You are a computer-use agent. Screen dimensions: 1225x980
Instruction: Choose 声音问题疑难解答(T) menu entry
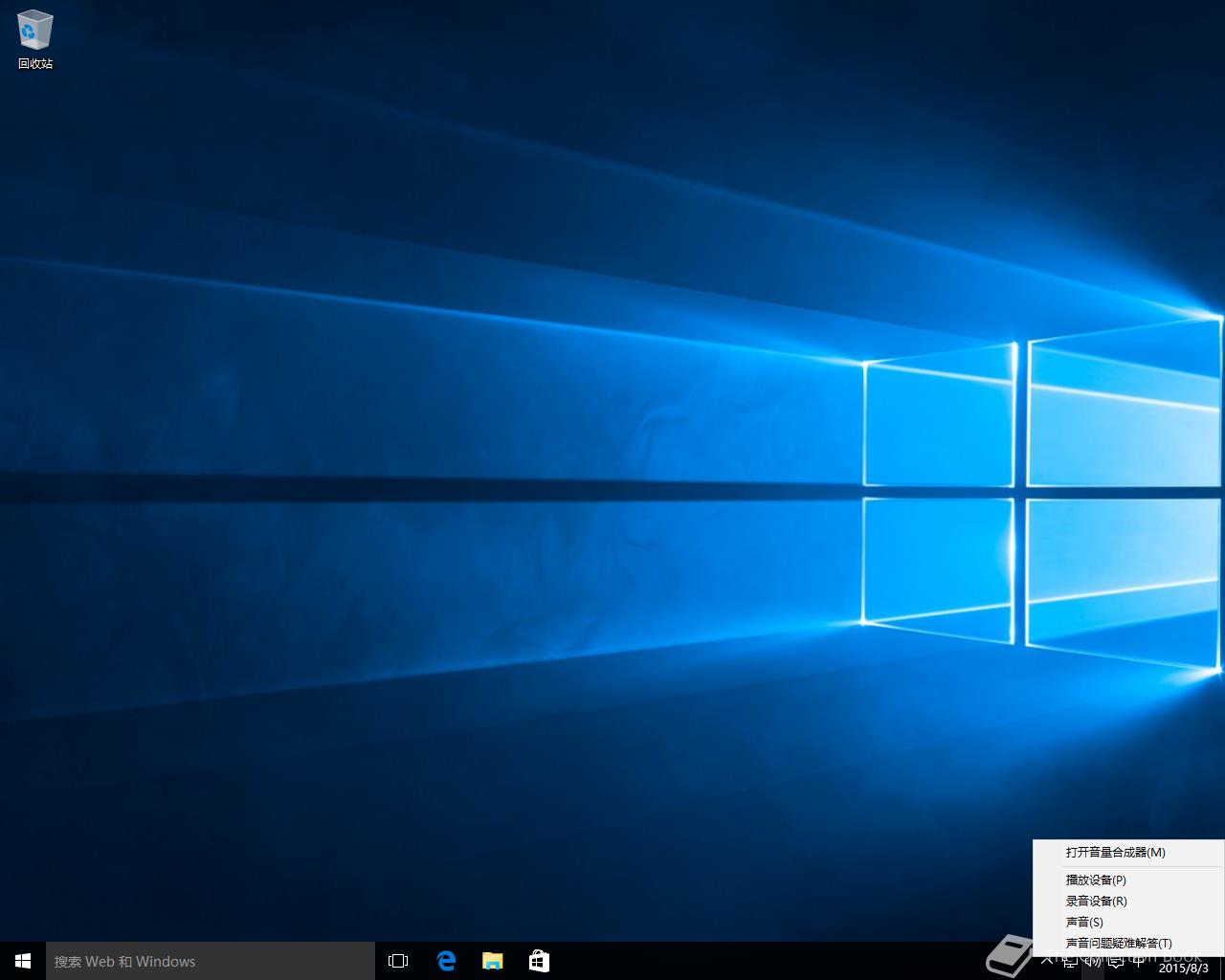1128,943
